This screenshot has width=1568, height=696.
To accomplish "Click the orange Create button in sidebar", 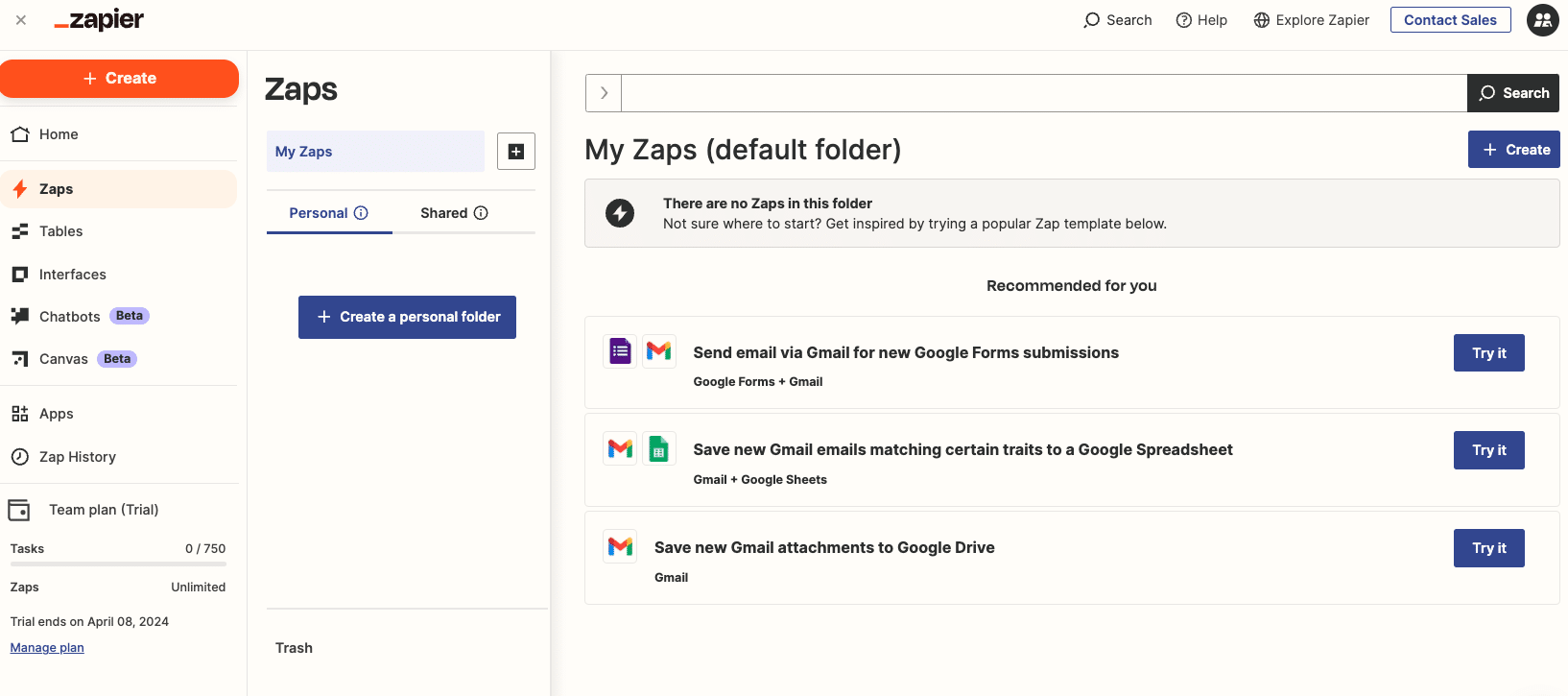I will click(119, 79).
